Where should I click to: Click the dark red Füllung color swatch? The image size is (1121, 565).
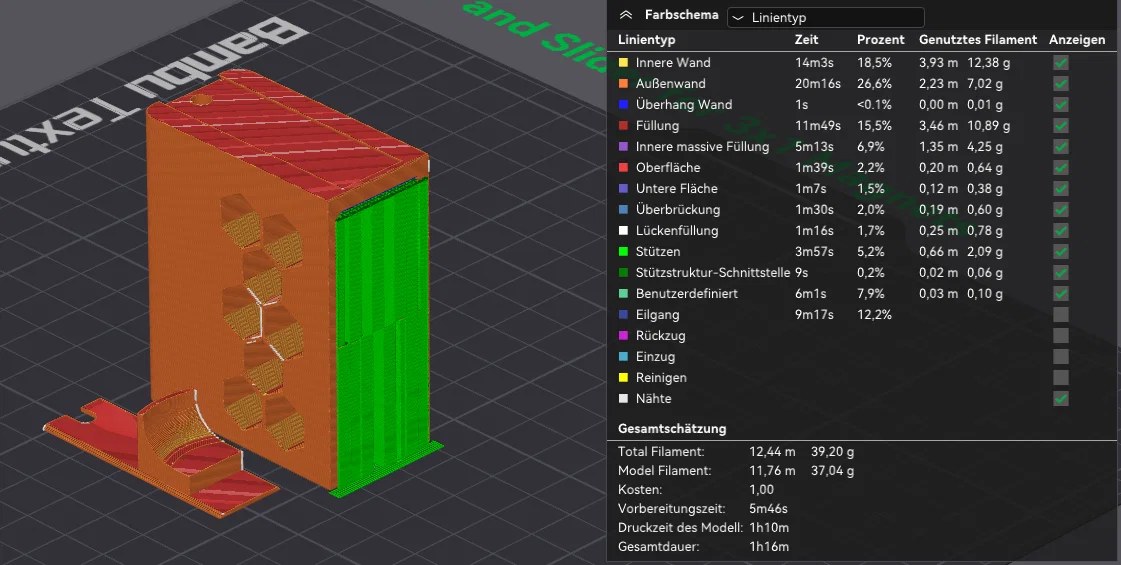coord(623,126)
